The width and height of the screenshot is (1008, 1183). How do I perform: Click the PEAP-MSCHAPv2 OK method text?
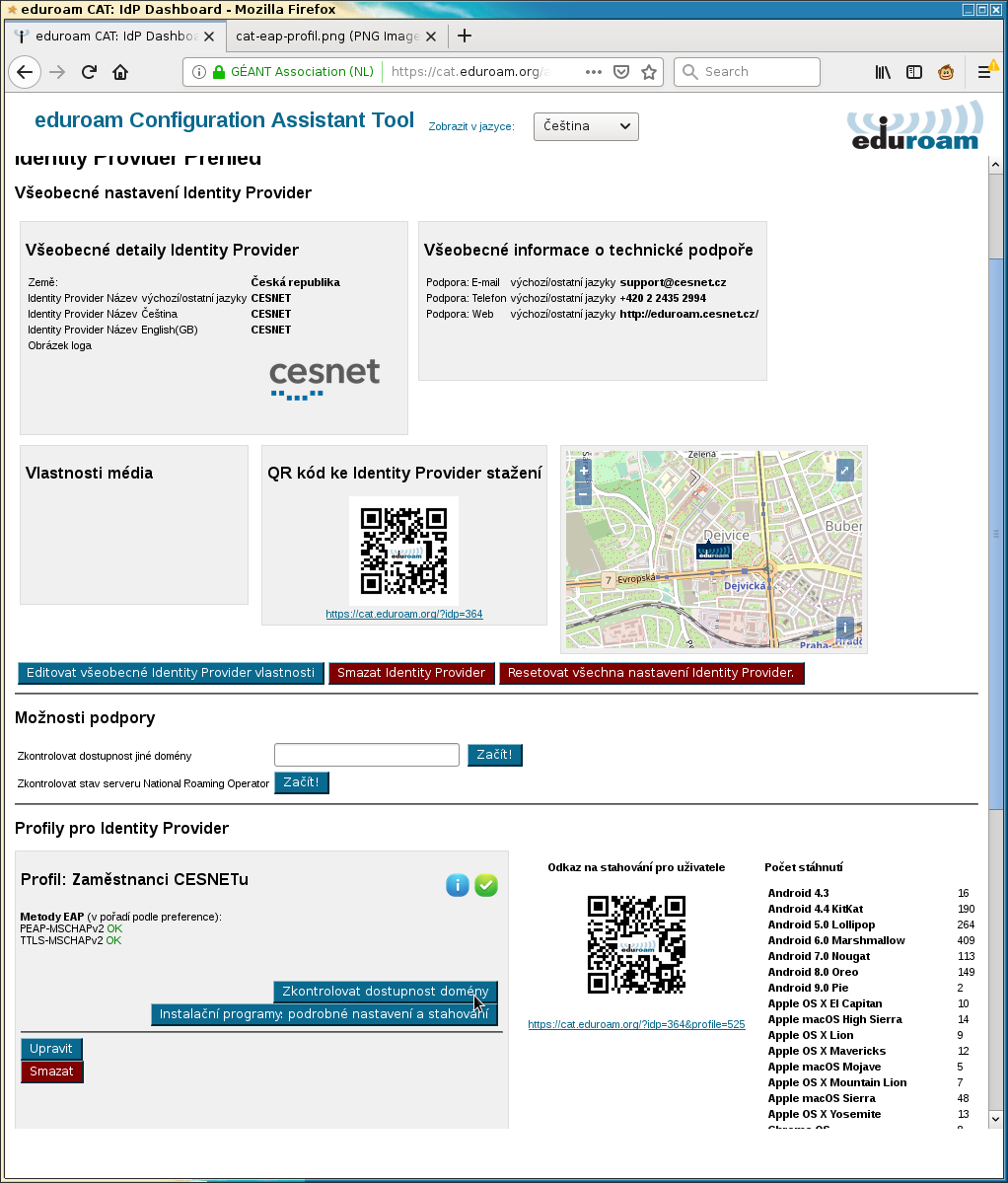(71, 928)
